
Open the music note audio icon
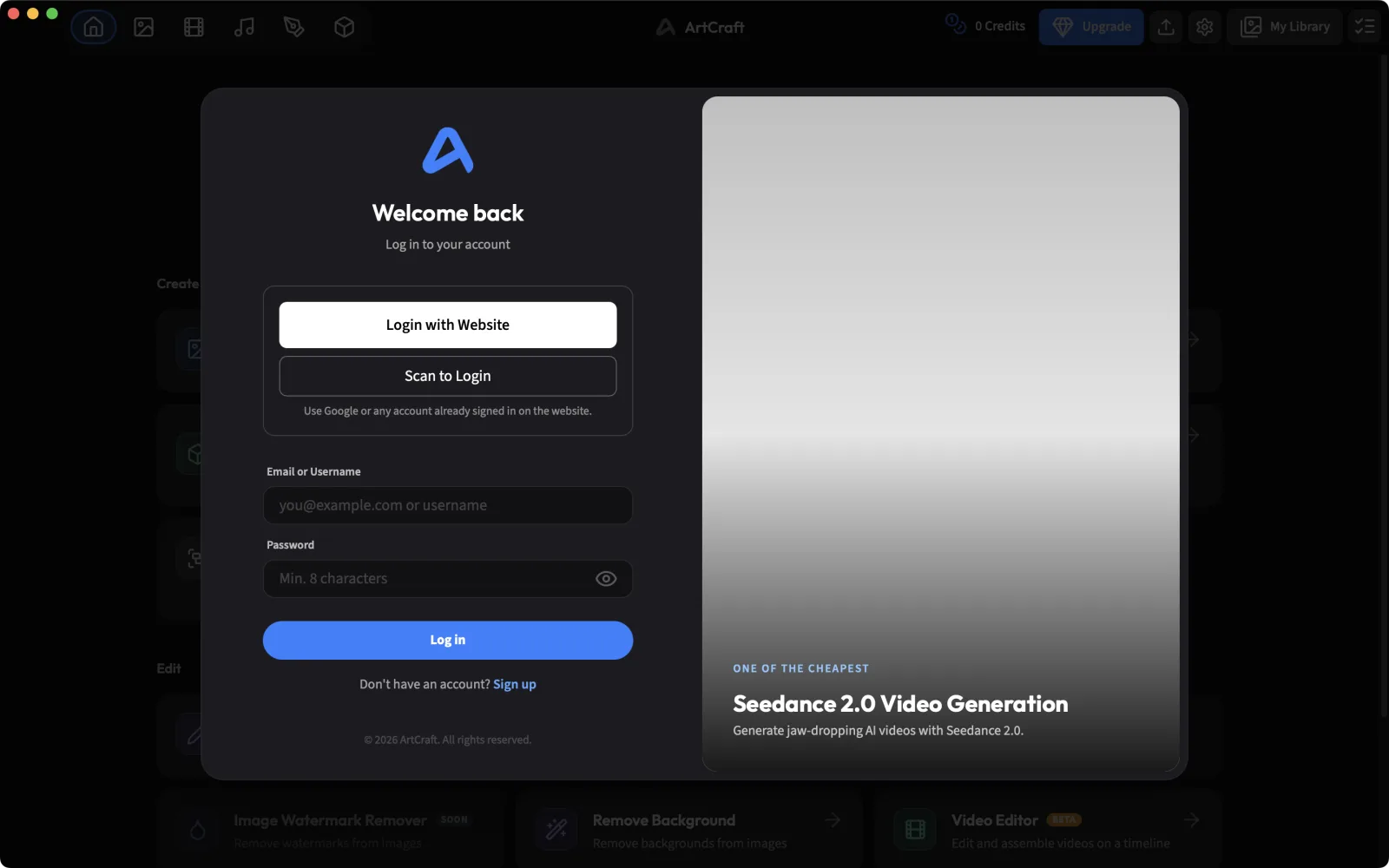[x=244, y=27]
